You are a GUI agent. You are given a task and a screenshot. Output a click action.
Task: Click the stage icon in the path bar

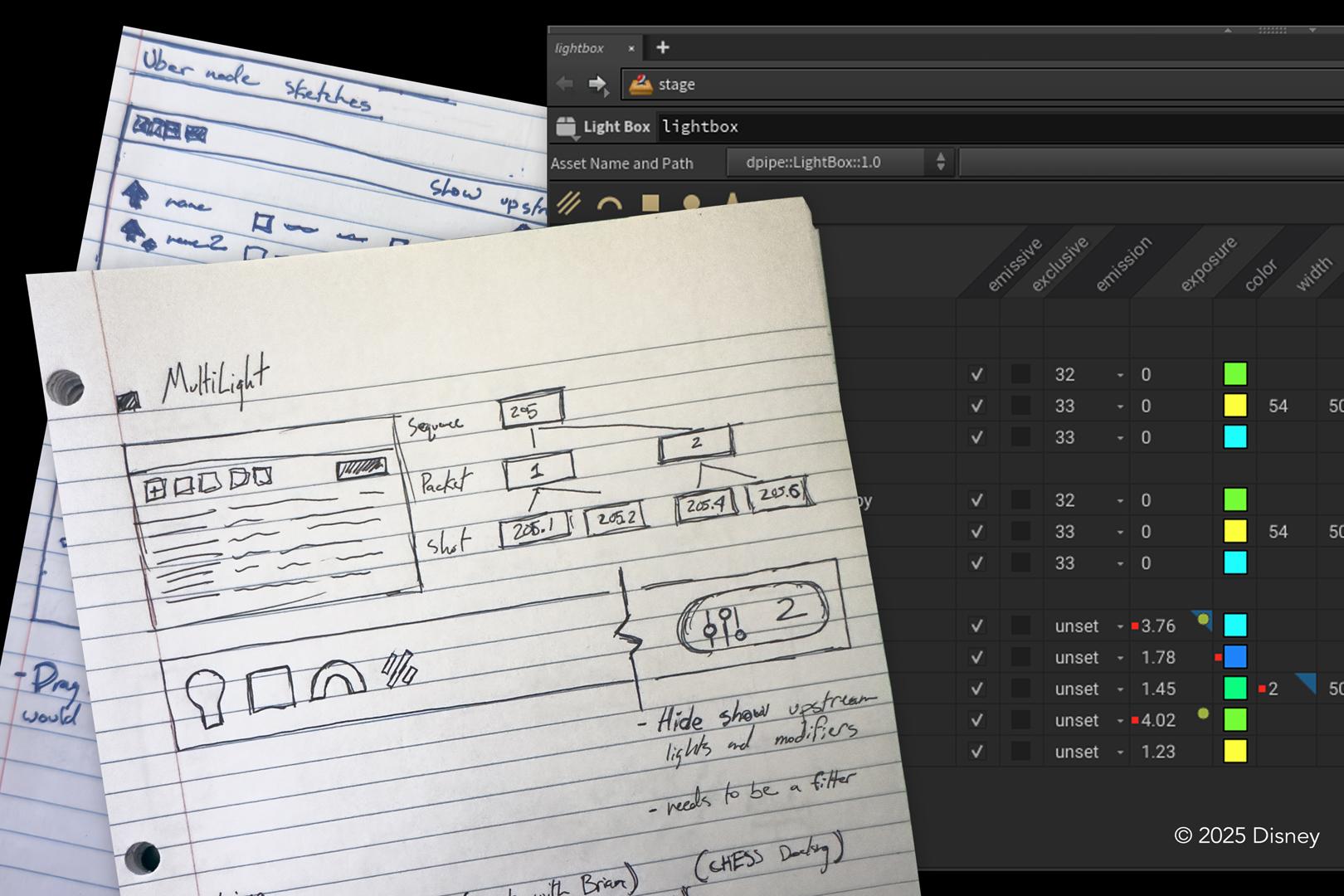pyautogui.click(x=640, y=85)
